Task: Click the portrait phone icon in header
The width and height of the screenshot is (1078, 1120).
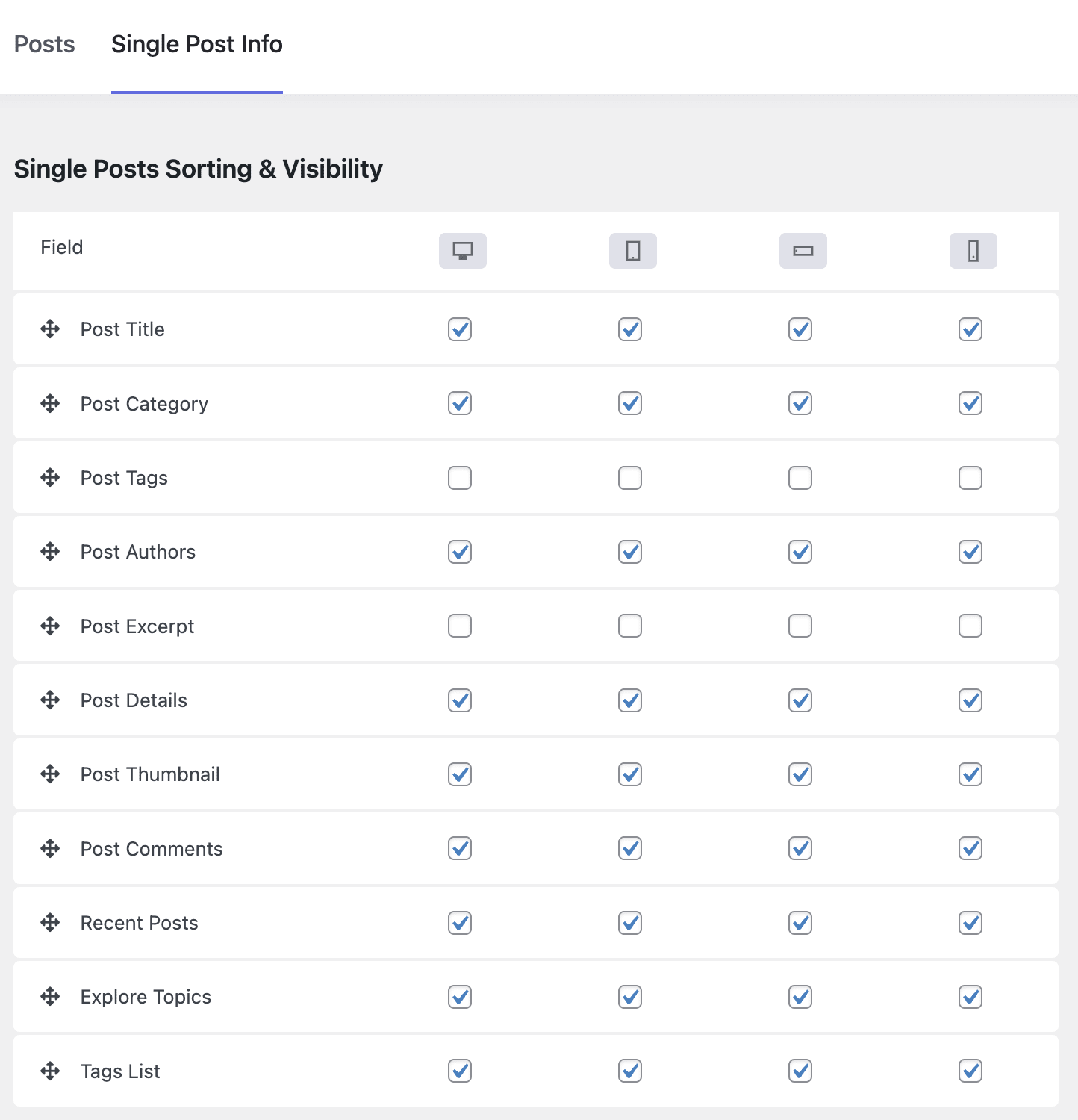Action: point(973,251)
